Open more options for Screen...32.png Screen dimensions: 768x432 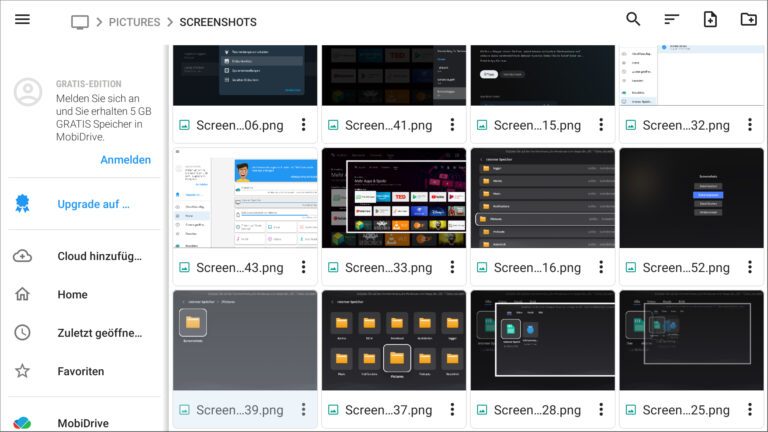(750, 125)
